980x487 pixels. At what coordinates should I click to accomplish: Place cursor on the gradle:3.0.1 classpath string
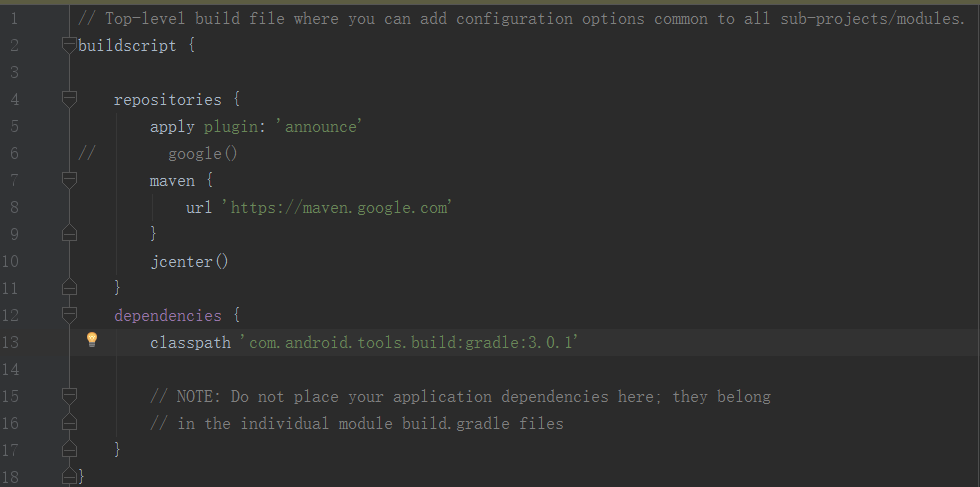409,342
